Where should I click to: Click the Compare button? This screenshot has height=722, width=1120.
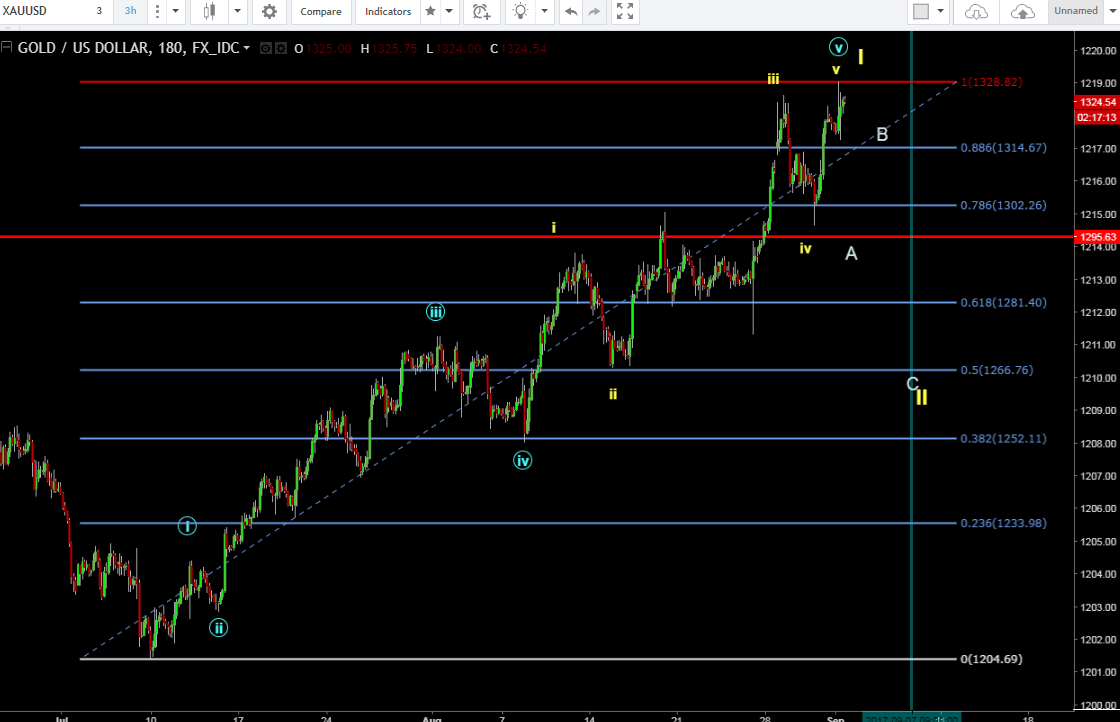tap(321, 11)
